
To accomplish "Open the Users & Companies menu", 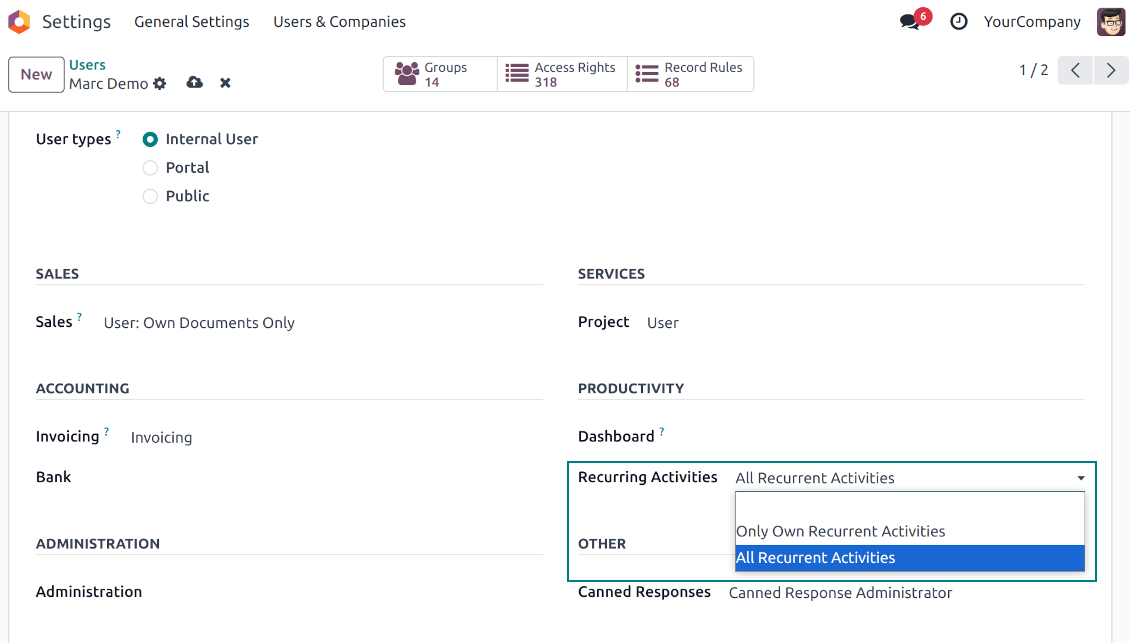I will [x=339, y=22].
